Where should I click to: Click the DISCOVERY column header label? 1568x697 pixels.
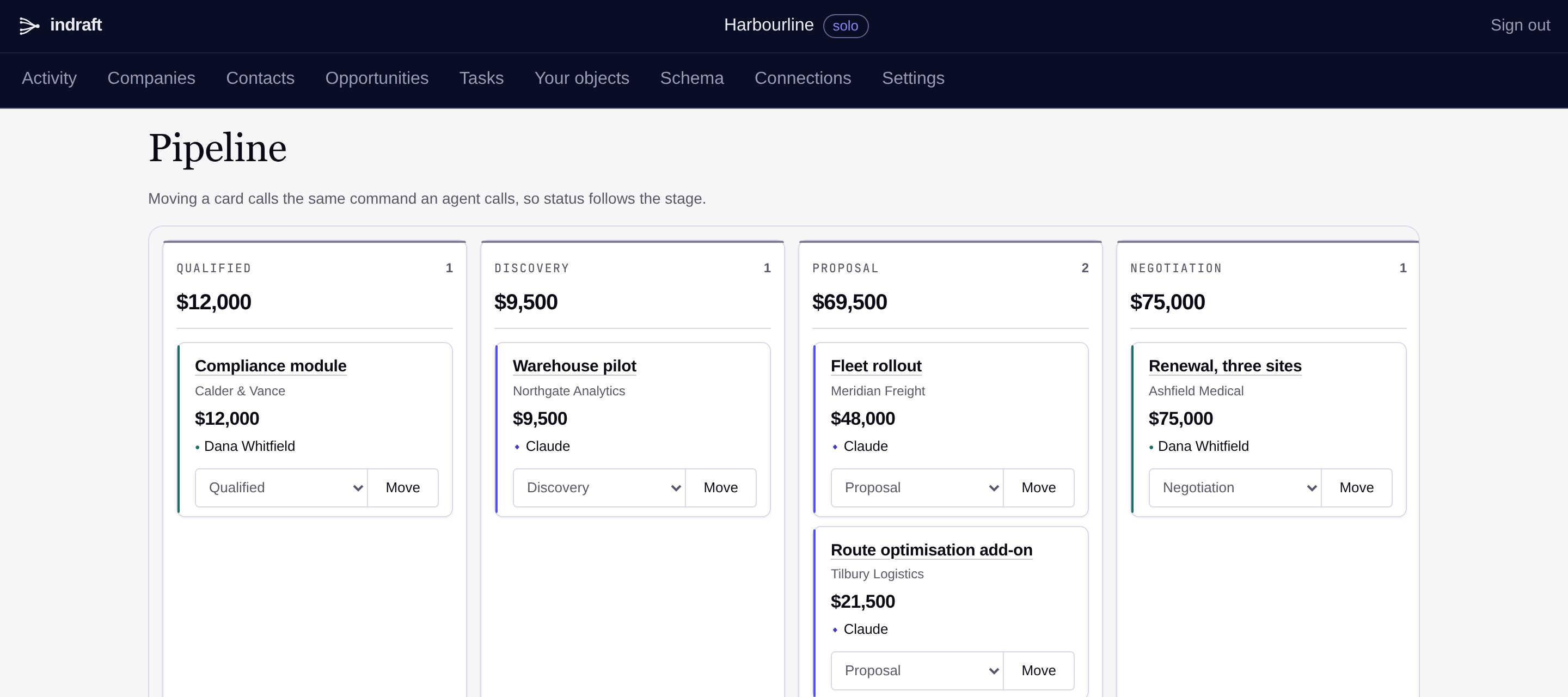(532, 268)
